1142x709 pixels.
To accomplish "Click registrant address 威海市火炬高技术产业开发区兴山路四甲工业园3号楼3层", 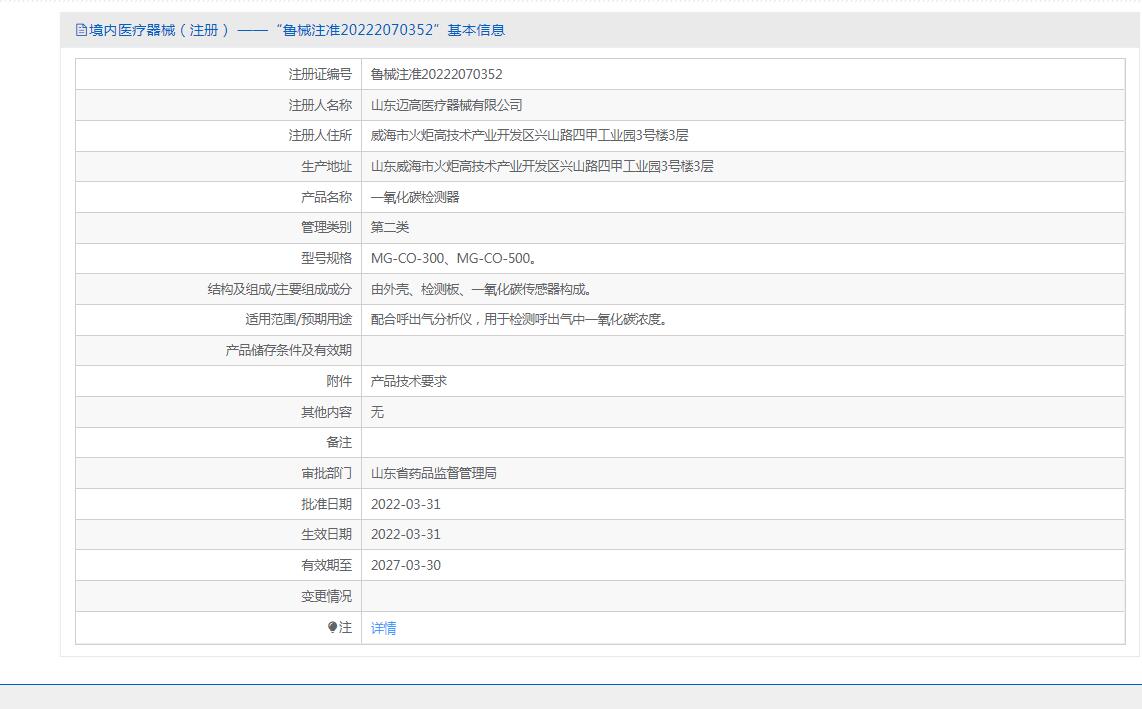I will click(x=529, y=136).
